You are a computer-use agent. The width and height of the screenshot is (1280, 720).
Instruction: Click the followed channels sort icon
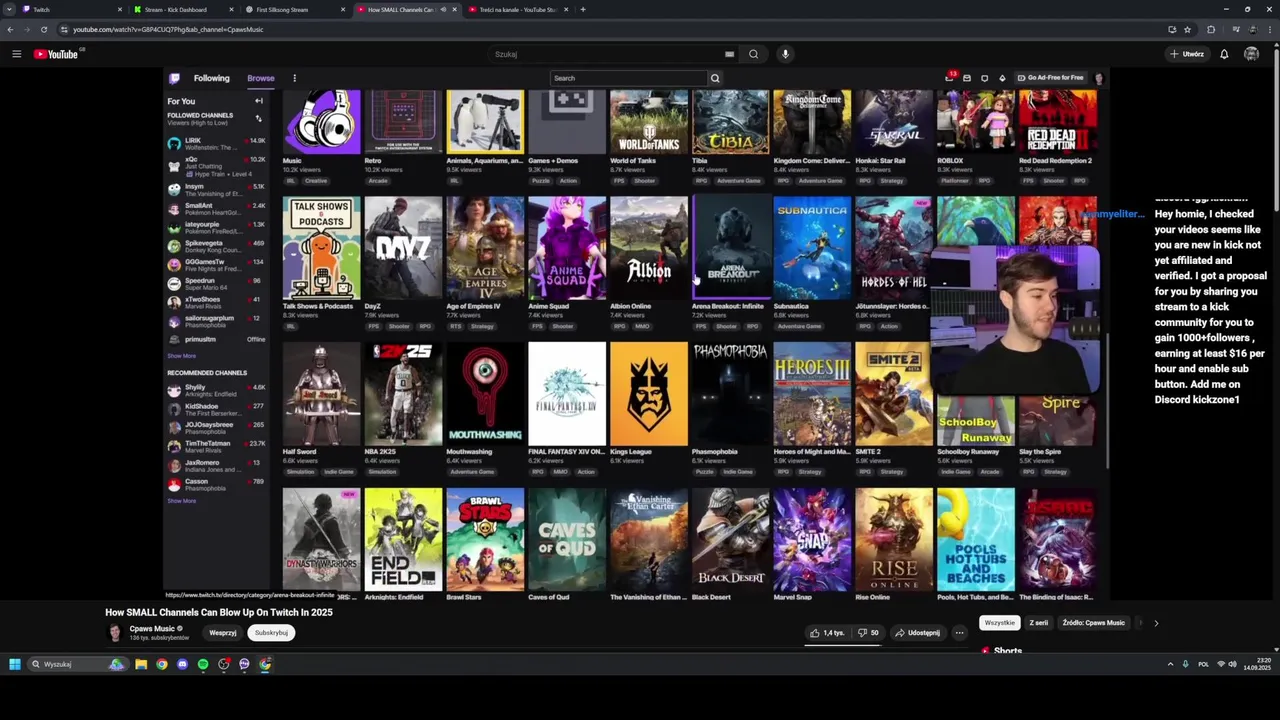click(258, 118)
